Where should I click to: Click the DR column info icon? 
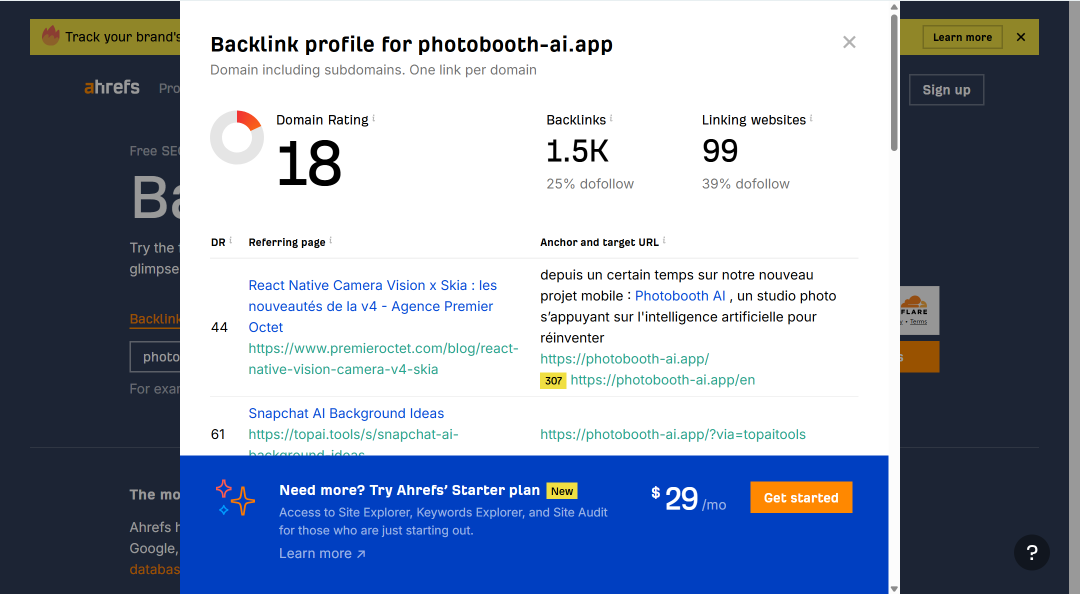pyautogui.click(x=231, y=240)
